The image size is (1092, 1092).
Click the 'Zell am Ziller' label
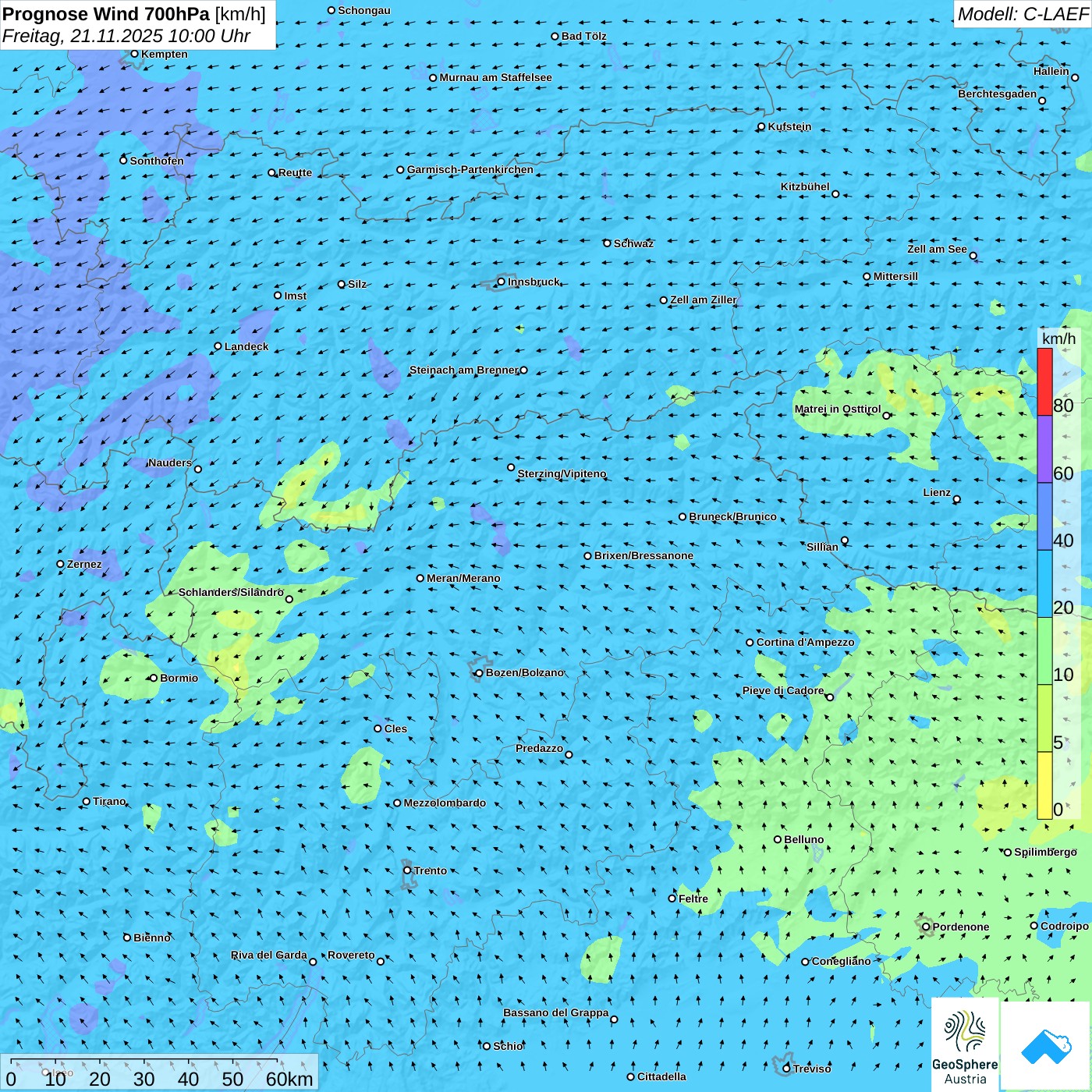703,300
